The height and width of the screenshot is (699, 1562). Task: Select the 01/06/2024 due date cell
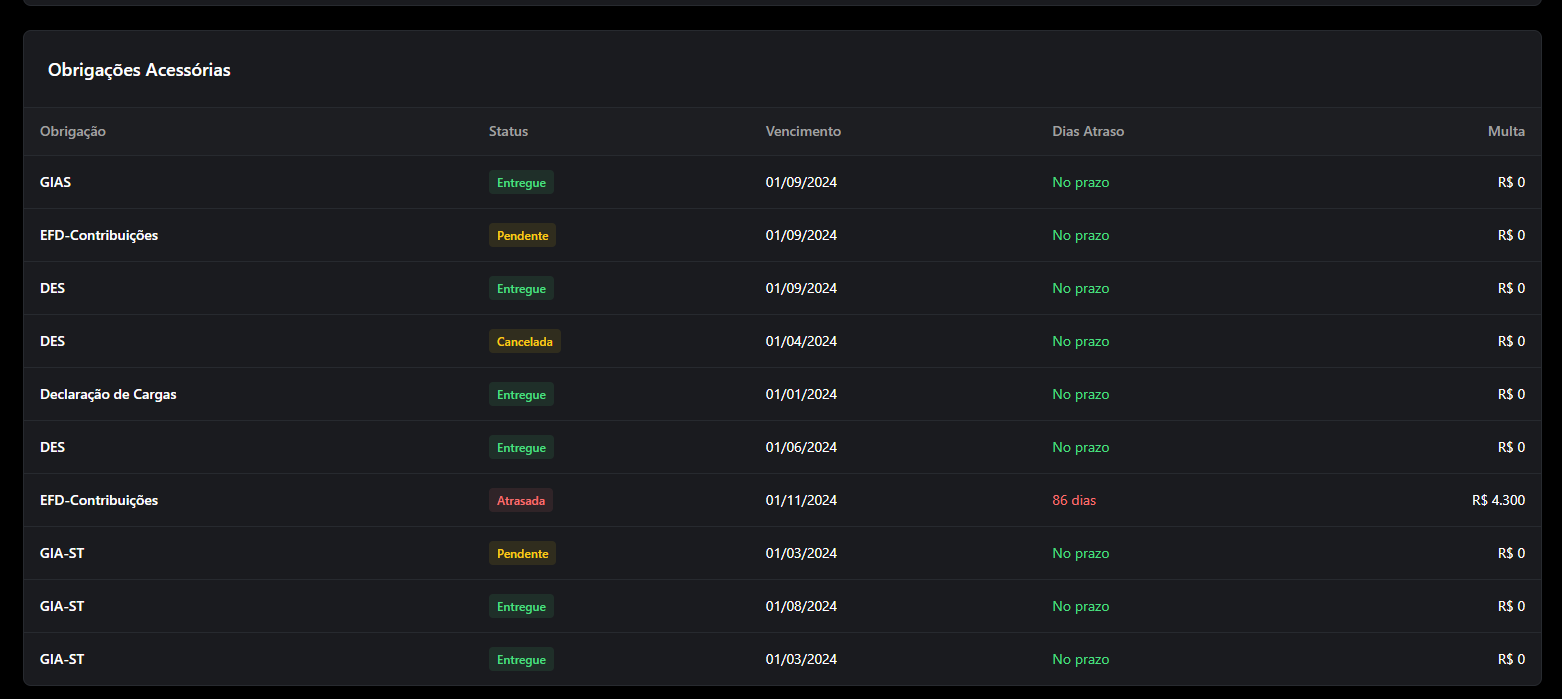point(801,447)
